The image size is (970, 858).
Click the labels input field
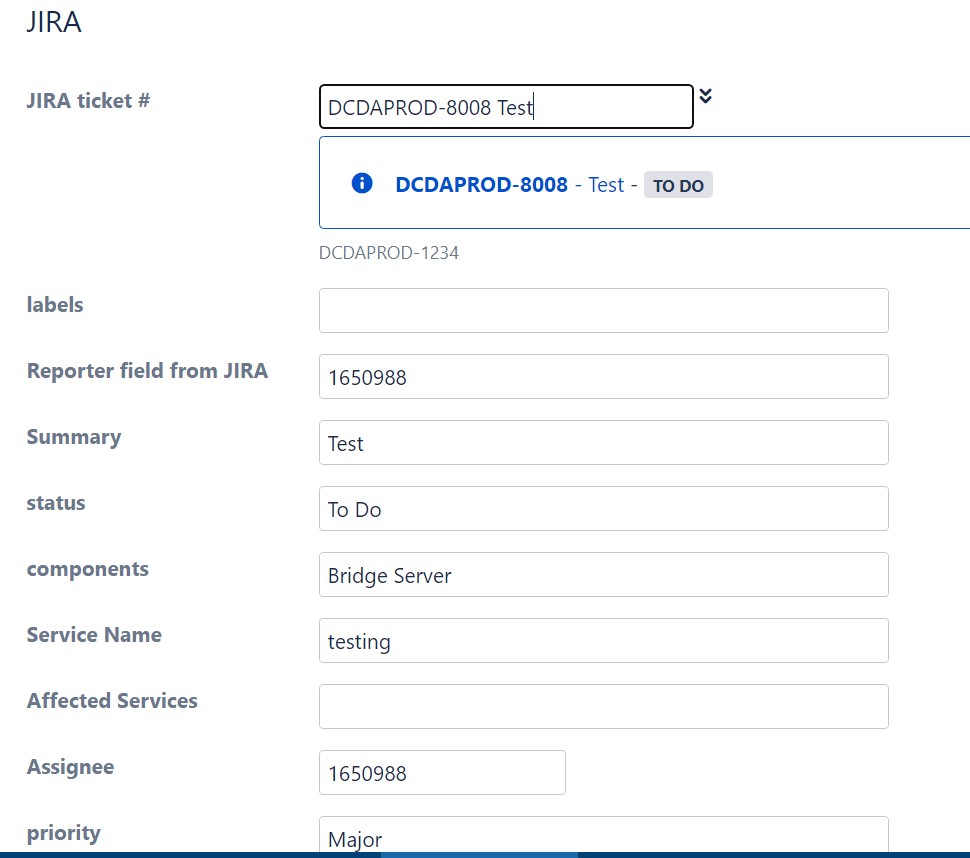point(603,310)
